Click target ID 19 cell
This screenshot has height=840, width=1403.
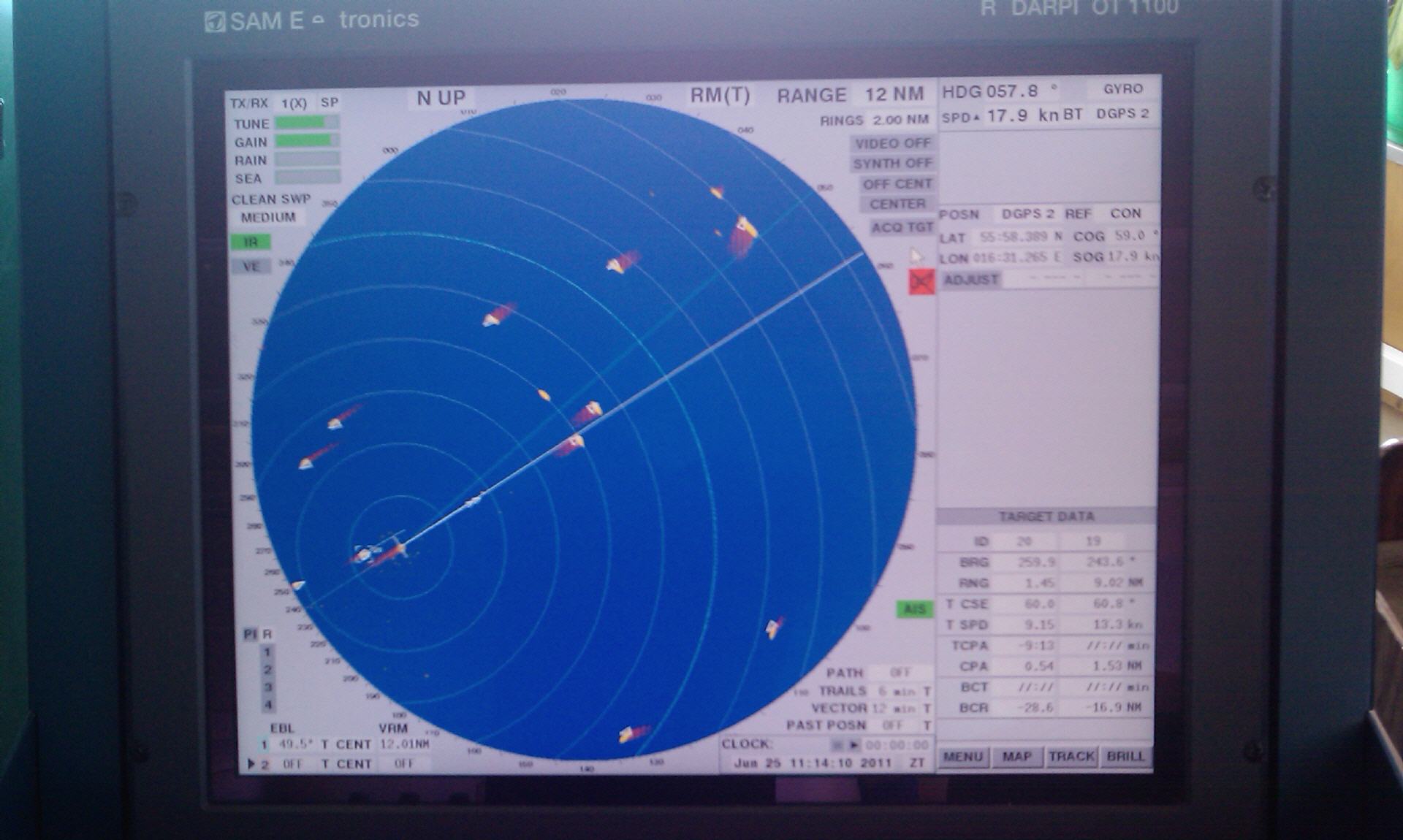[x=1093, y=542]
